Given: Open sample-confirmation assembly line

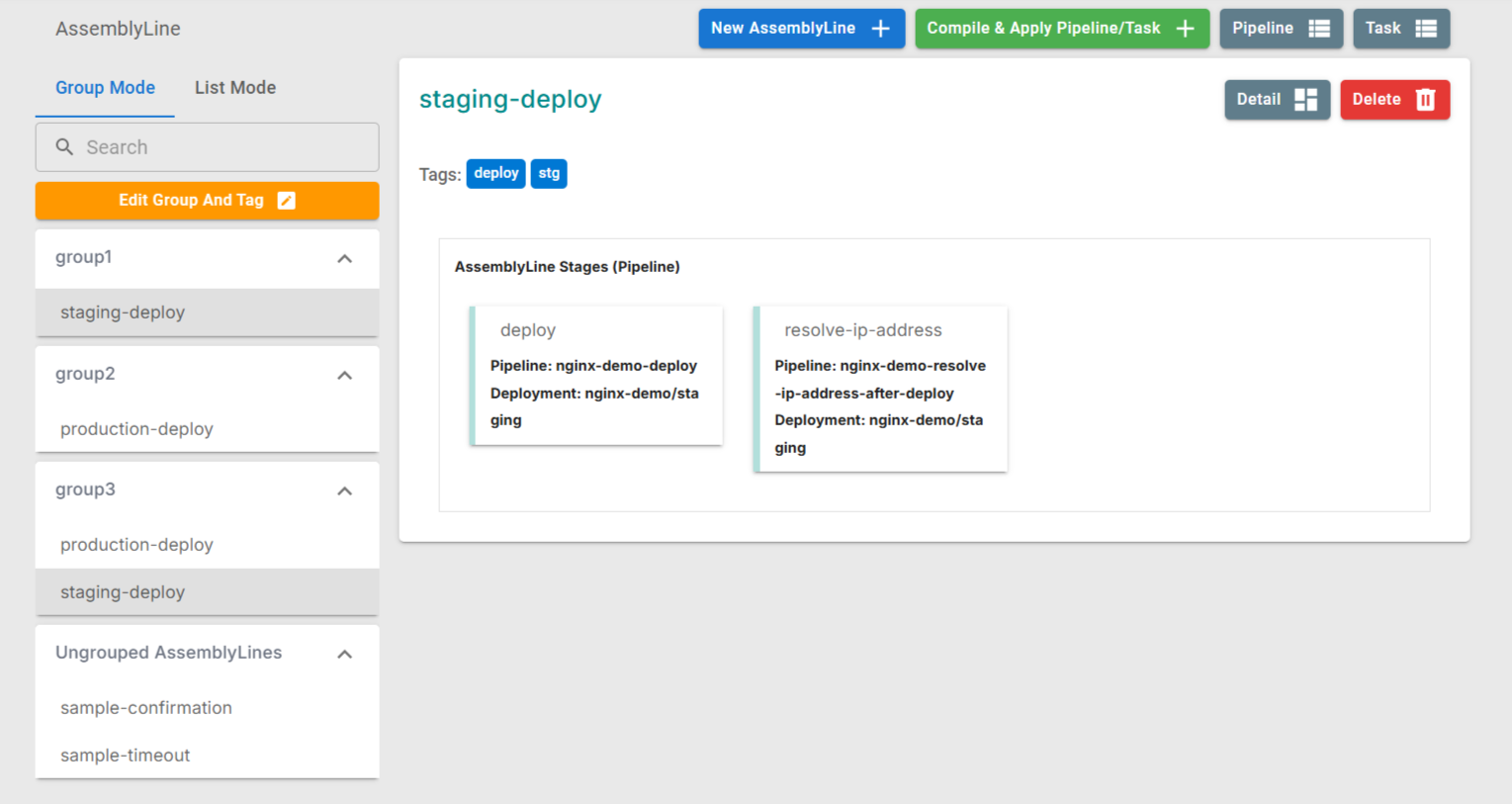Looking at the screenshot, I should click(x=146, y=708).
